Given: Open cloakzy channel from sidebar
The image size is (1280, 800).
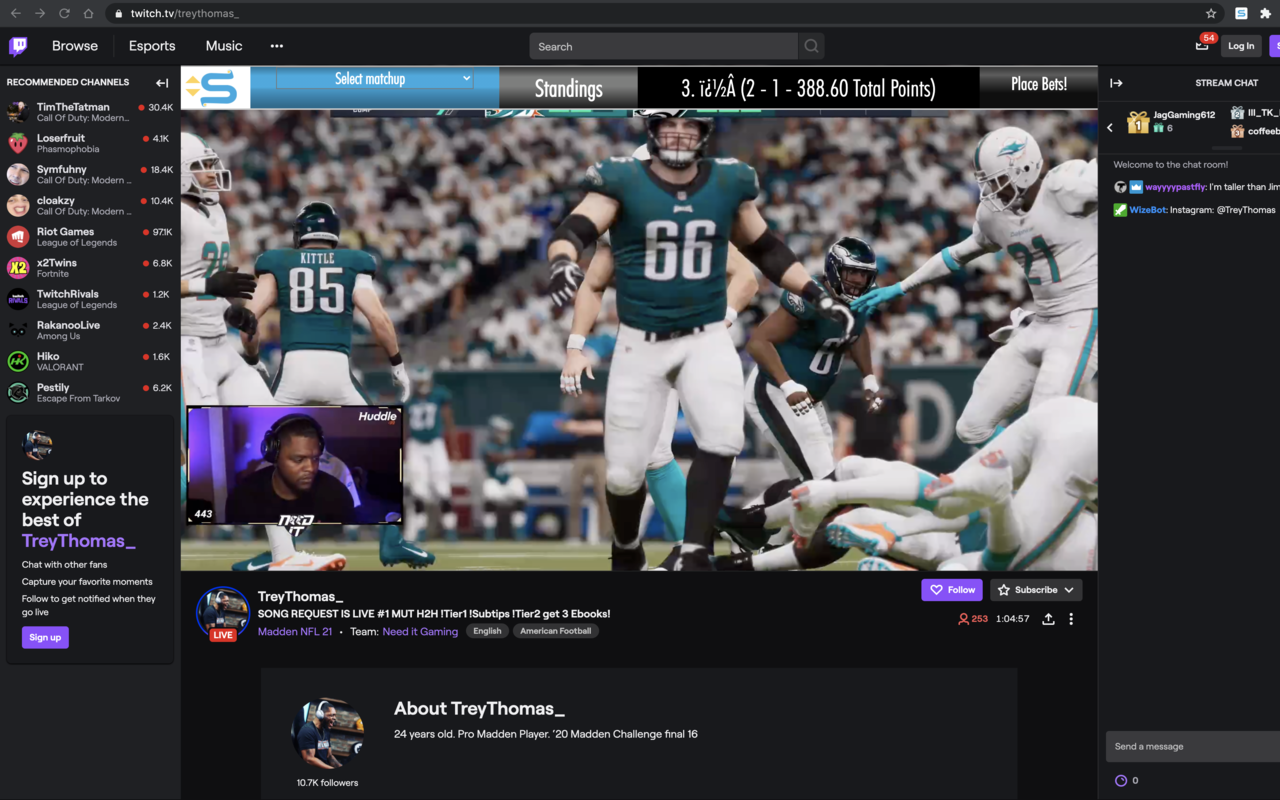Looking at the screenshot, I should tap(90, 205).
